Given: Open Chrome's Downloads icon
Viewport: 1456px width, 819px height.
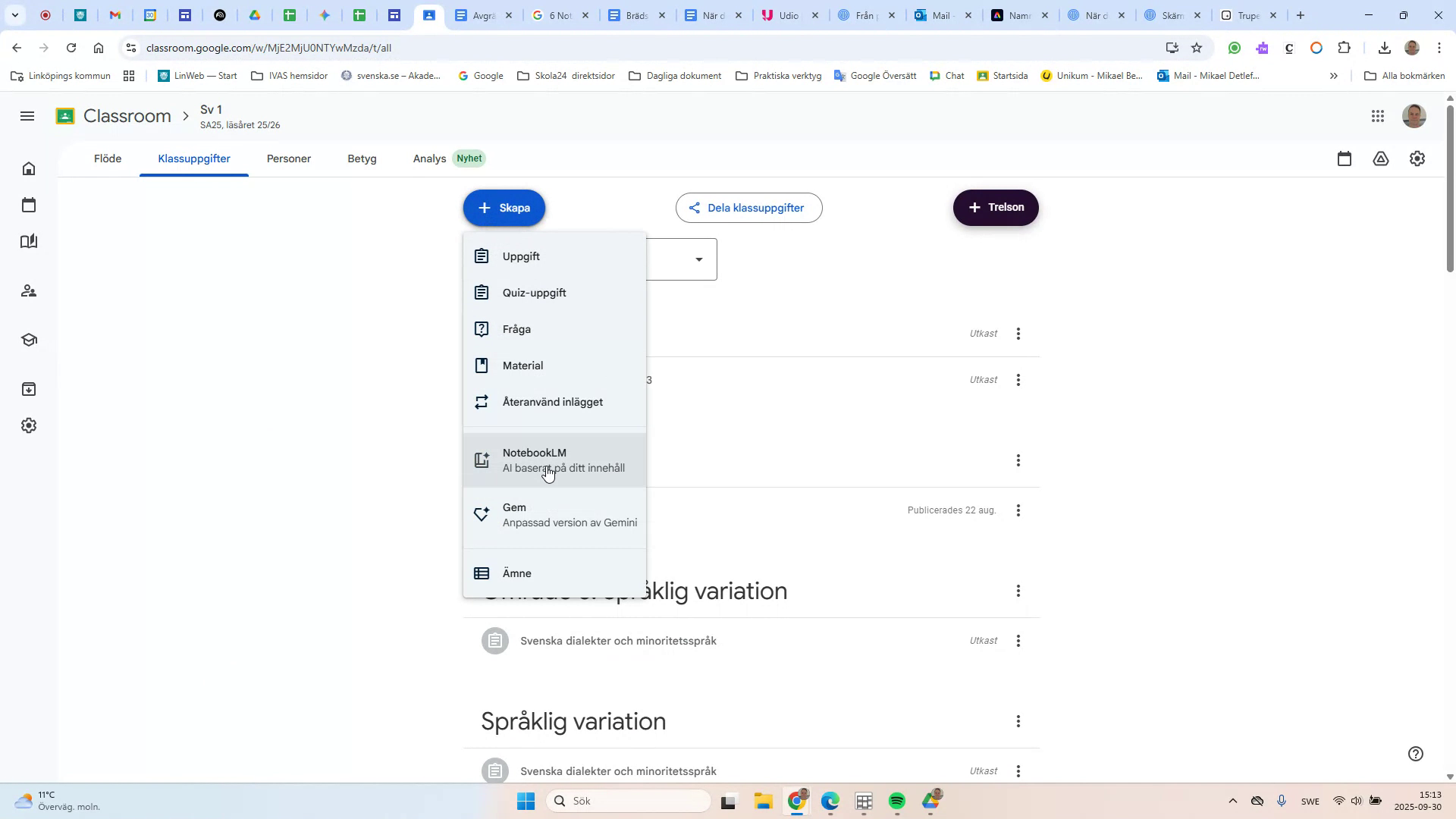Looking at the screenshot, I should click(x=1384, y=48).
